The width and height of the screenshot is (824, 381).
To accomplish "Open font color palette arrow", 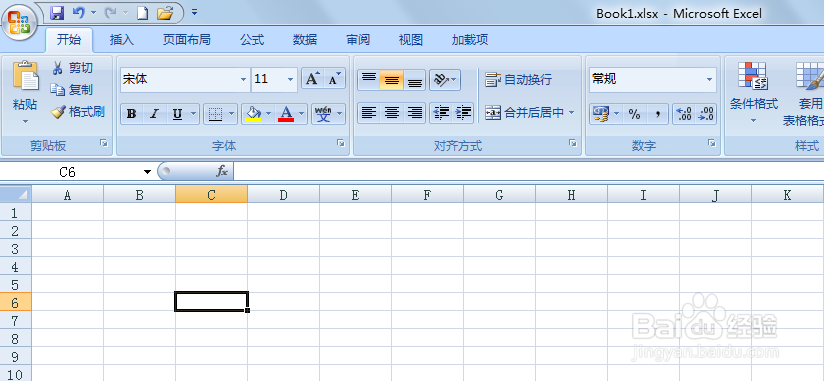I will point(302,114).
